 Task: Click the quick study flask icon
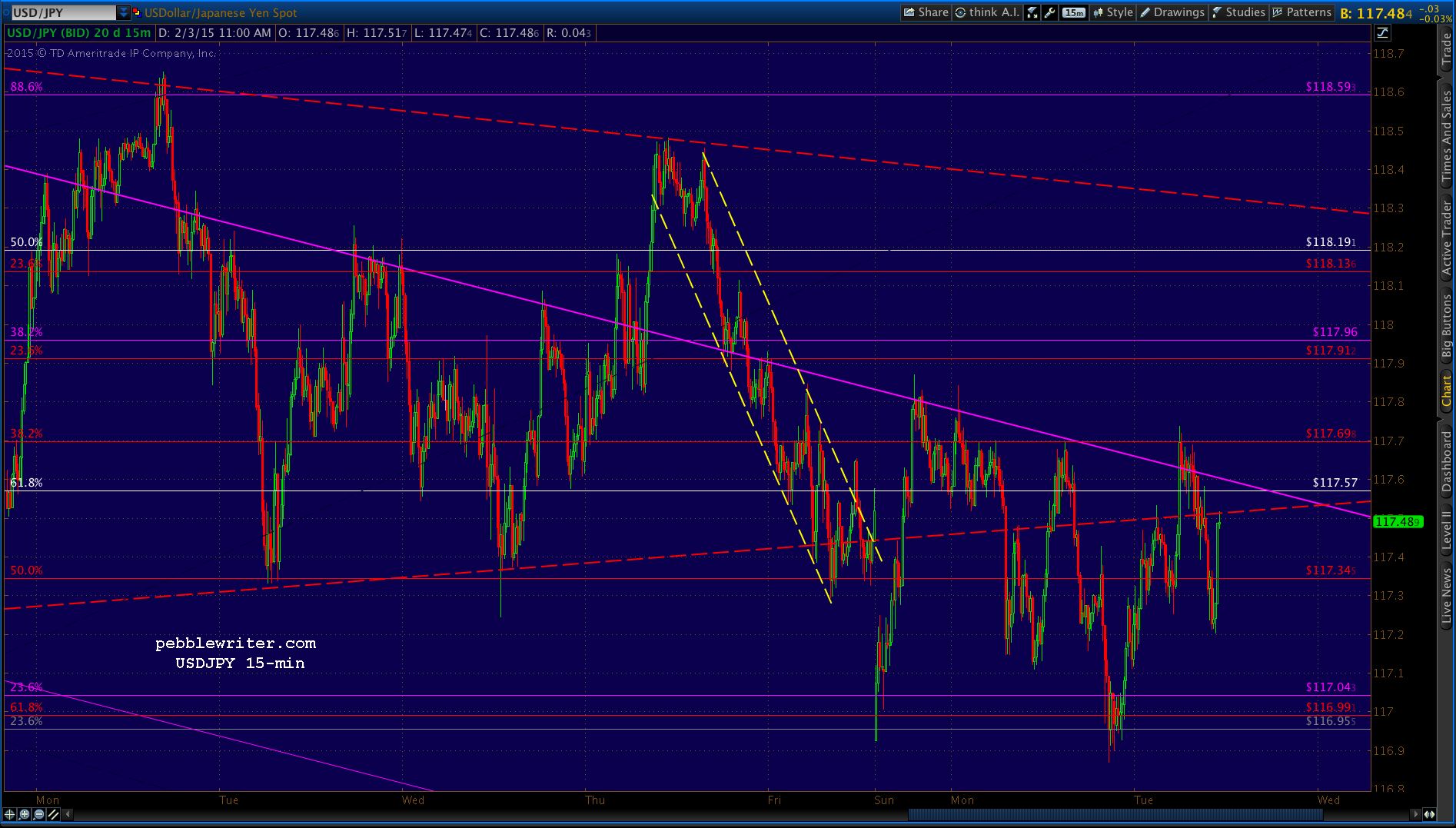coord(1032,12)
